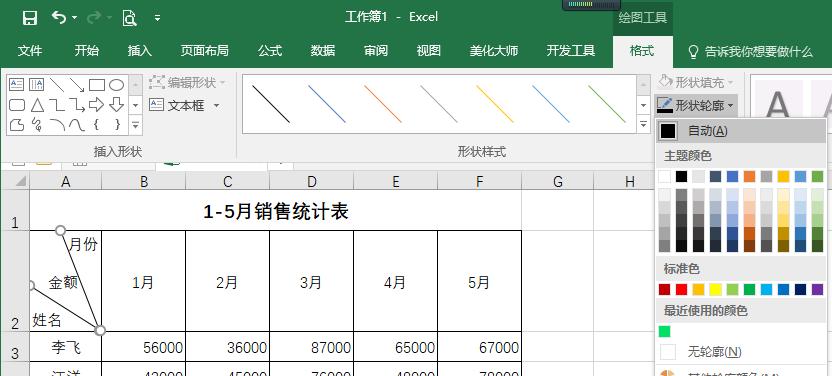Select the curve shape

point(77,125)
